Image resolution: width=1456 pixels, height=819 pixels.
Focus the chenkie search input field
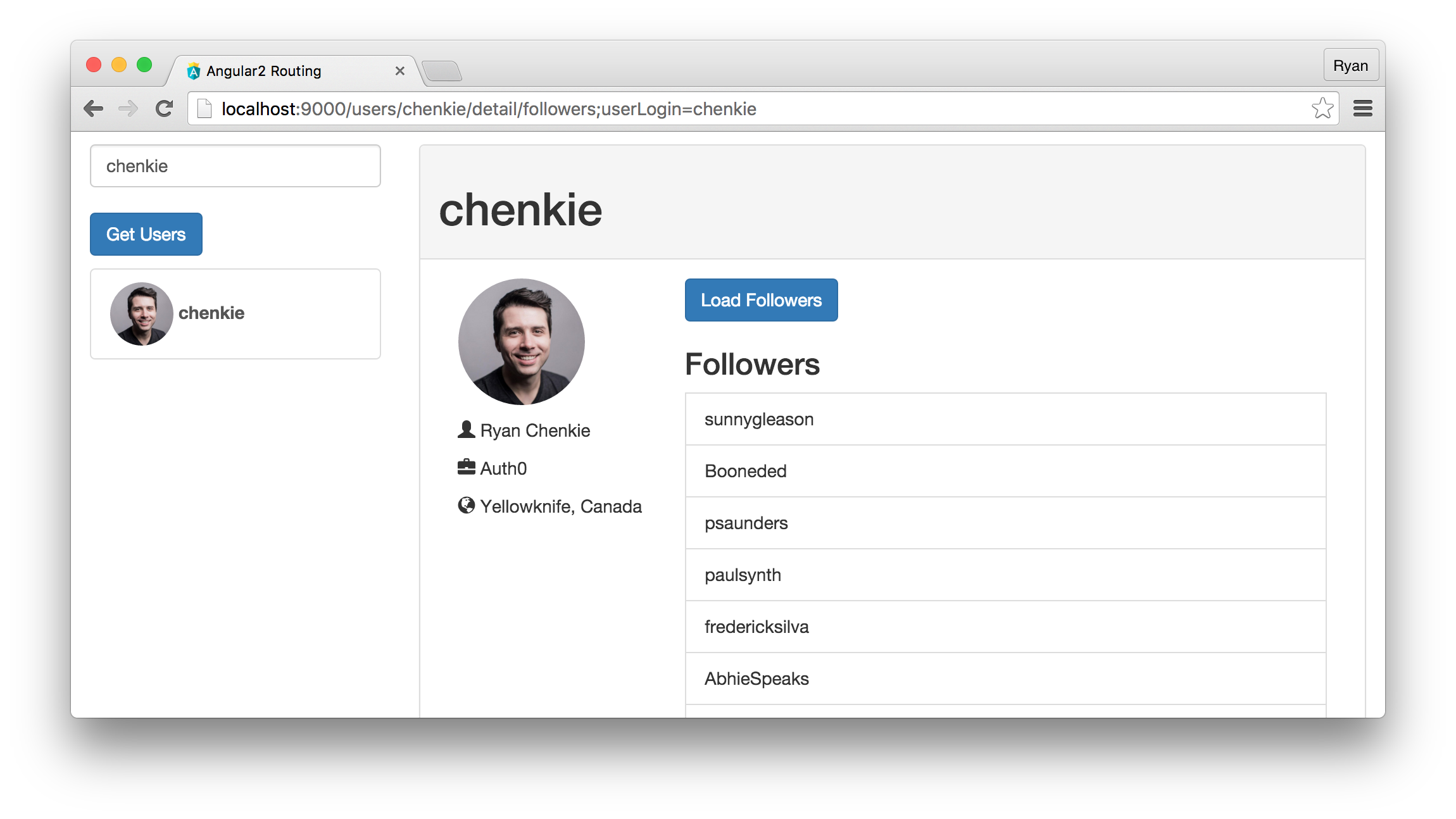pos(235,166)
